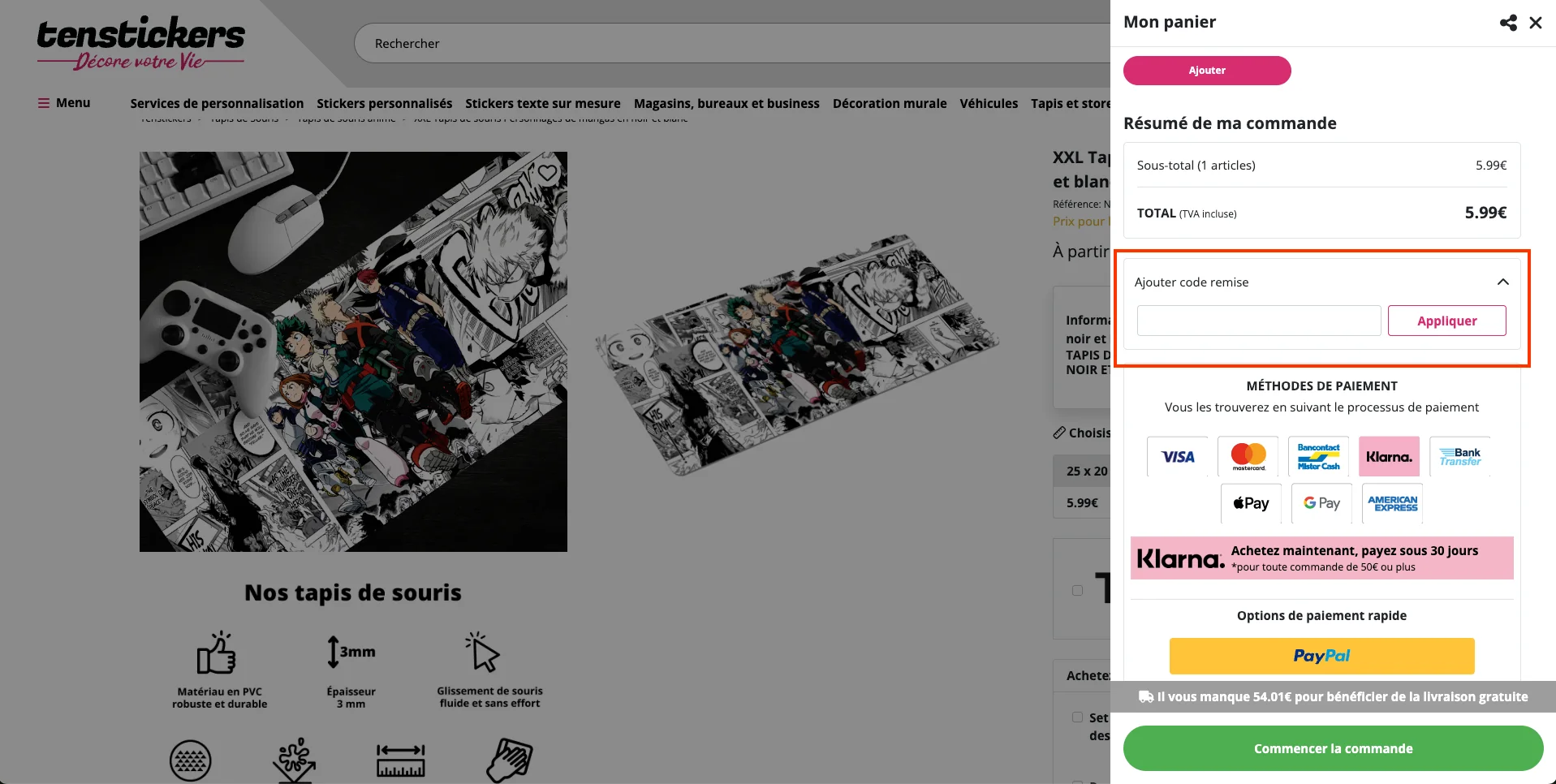This screenshot has height=784, width=1556.
Task: Click the 'Nos tapis de souris' heading
Action: [x=353, y=593]
